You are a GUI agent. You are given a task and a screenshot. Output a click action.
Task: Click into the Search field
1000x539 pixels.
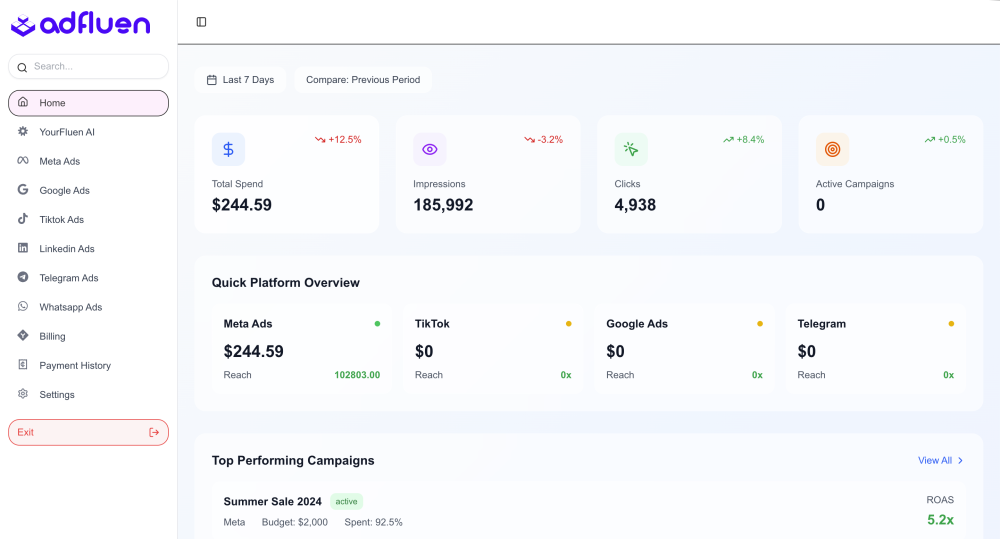pos(95,66)
